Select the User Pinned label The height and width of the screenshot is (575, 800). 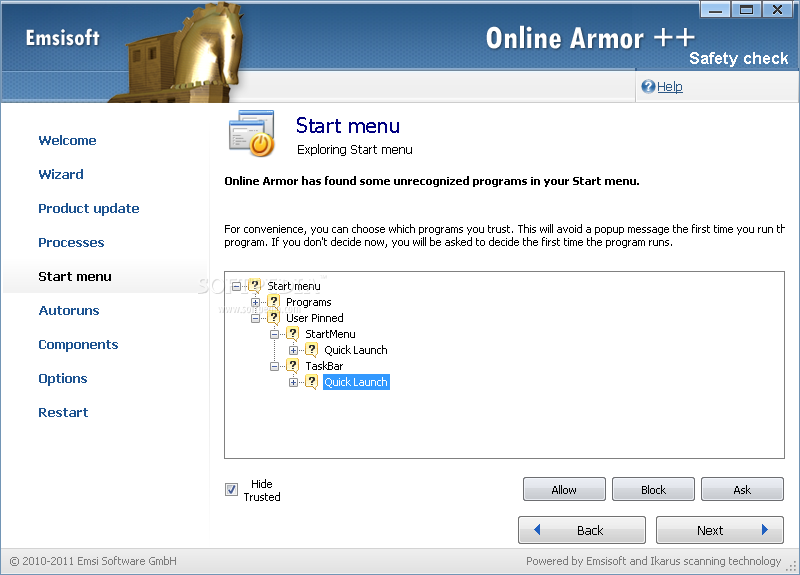click(315, 318)
